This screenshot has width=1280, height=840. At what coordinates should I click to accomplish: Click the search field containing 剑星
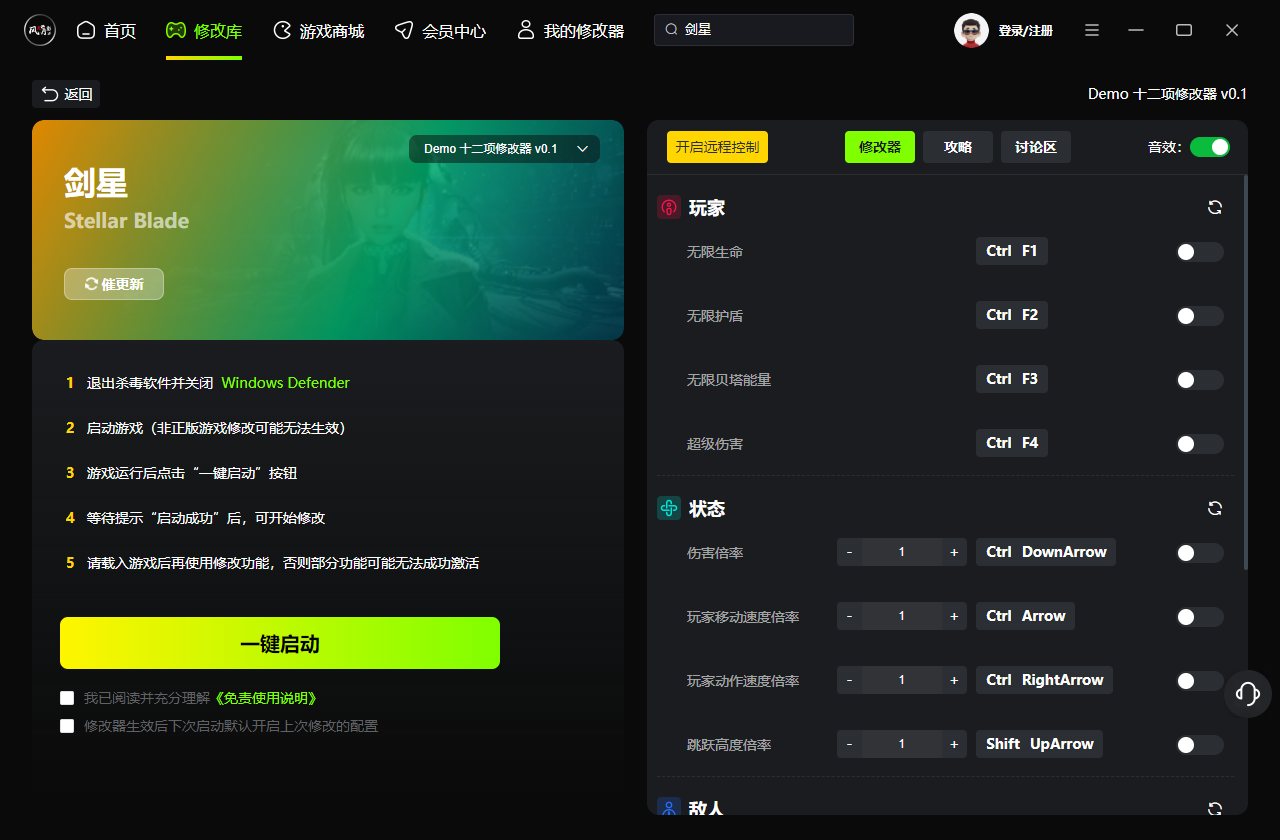coord(754,30)
